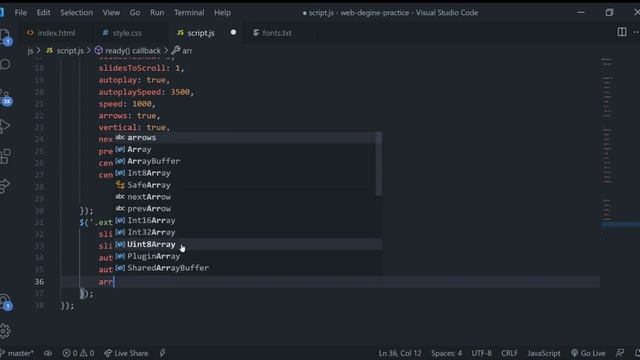Select the Uint8Array suggestion

248,244
